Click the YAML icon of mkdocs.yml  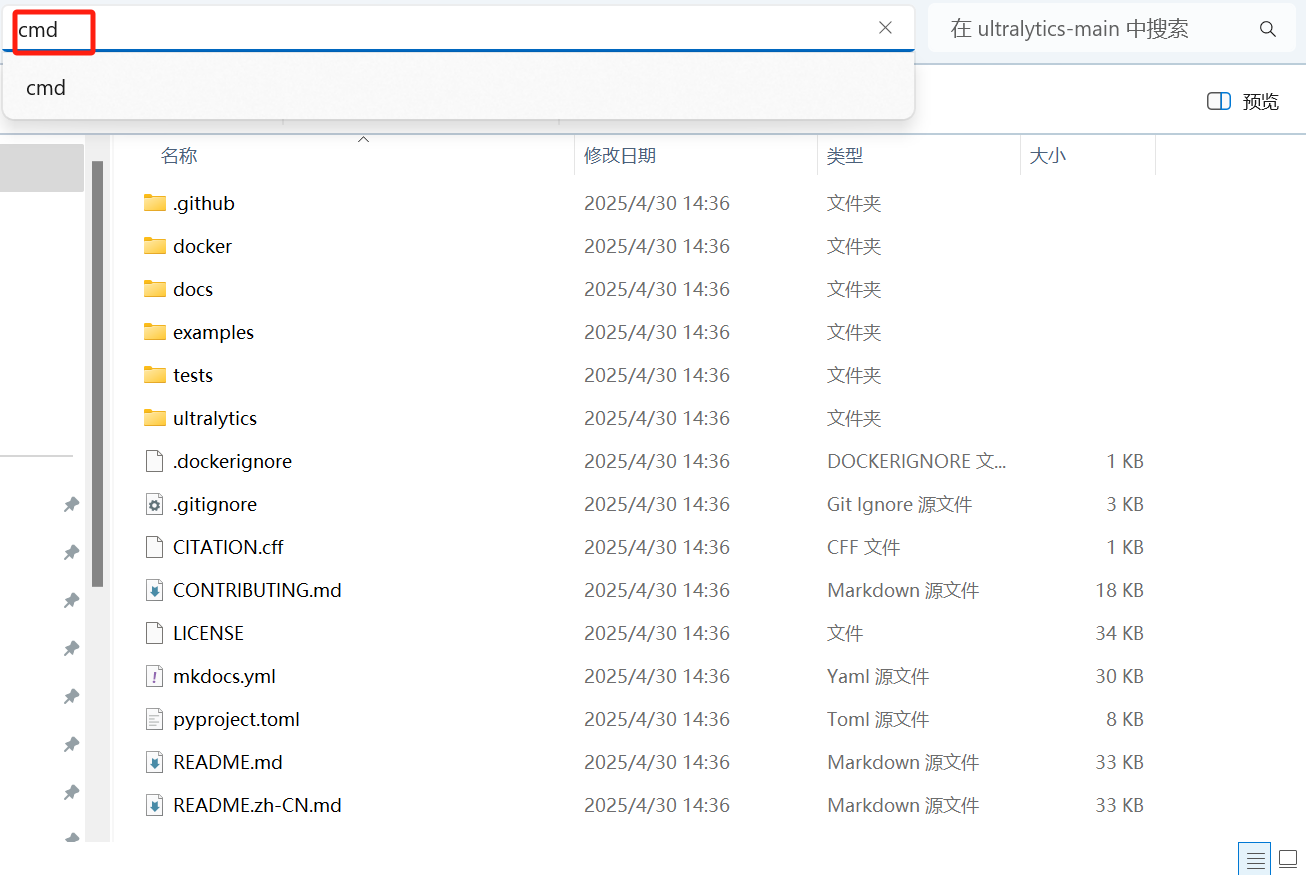[154, 676]
